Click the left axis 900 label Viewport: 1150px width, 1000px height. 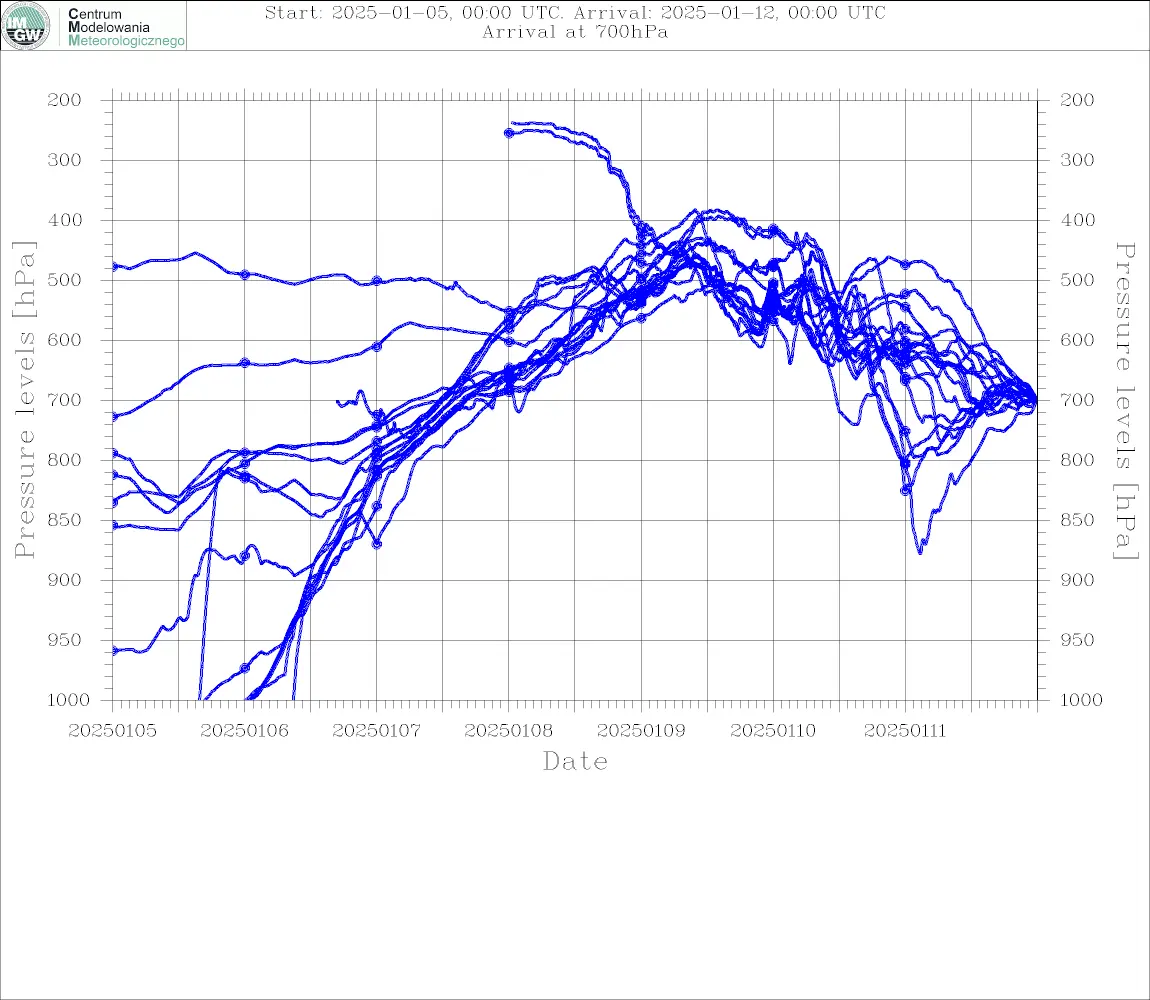click(x=65, y=580)
